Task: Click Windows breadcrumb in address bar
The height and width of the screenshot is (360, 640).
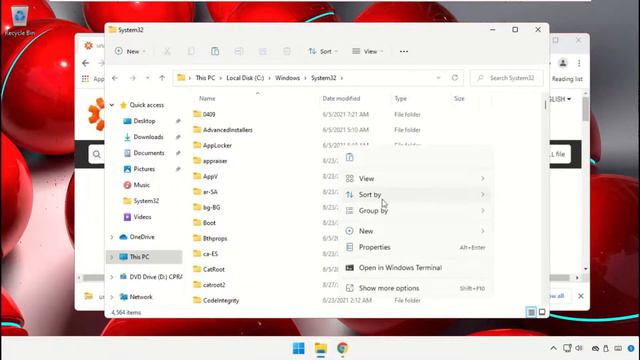Action: 287,78
